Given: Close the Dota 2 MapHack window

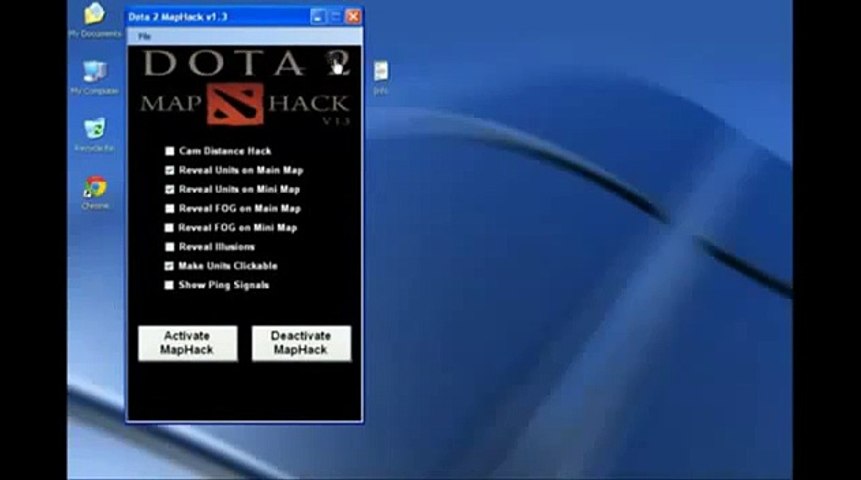Looking at the screenshot, I should [x=354, y=17].
